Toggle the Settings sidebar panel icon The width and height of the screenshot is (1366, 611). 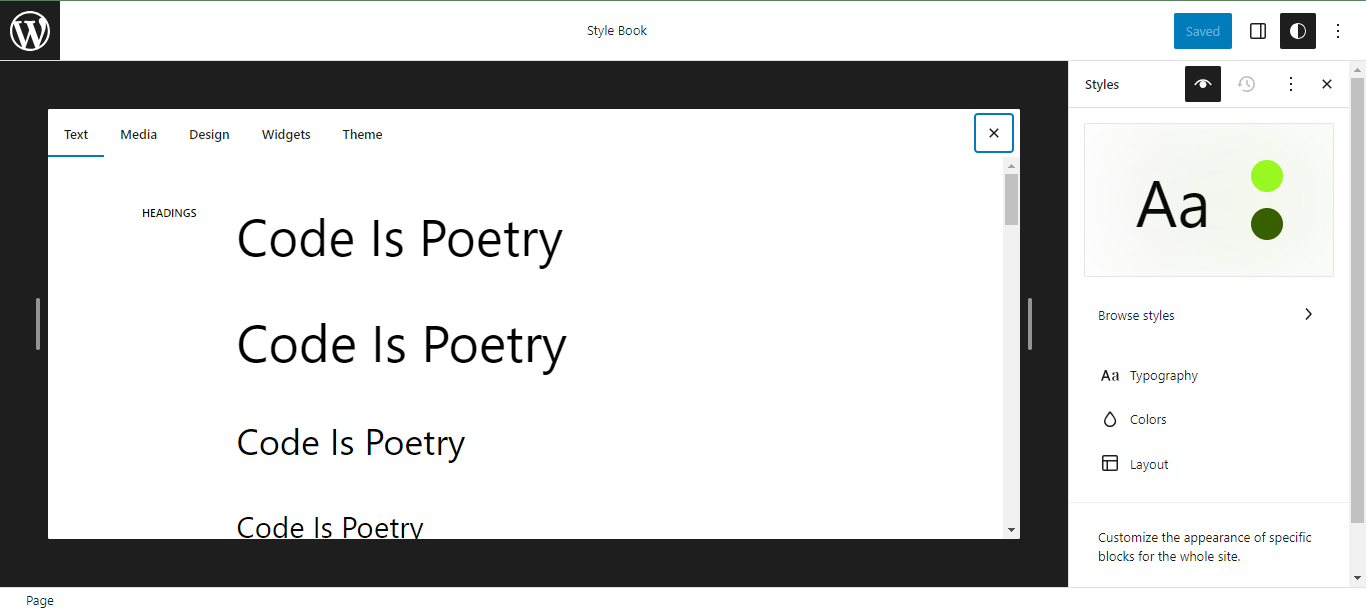pyautogui.click(x=1258, y=31)
